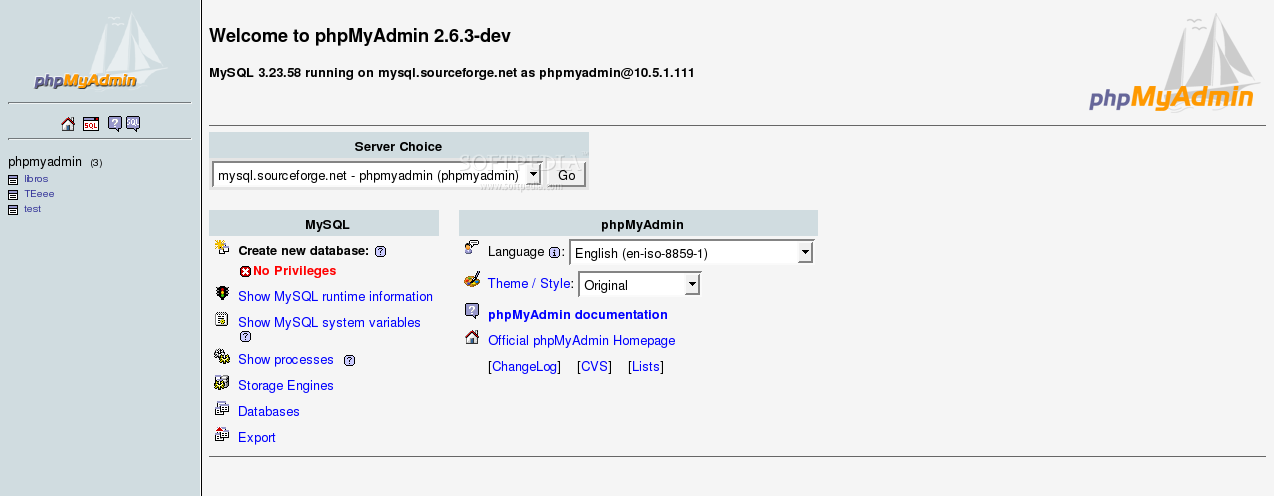The width and height of the screenshot is (1274, 496).
Task: Select the libros database in sidebar
Action: (x=36, y=179)
